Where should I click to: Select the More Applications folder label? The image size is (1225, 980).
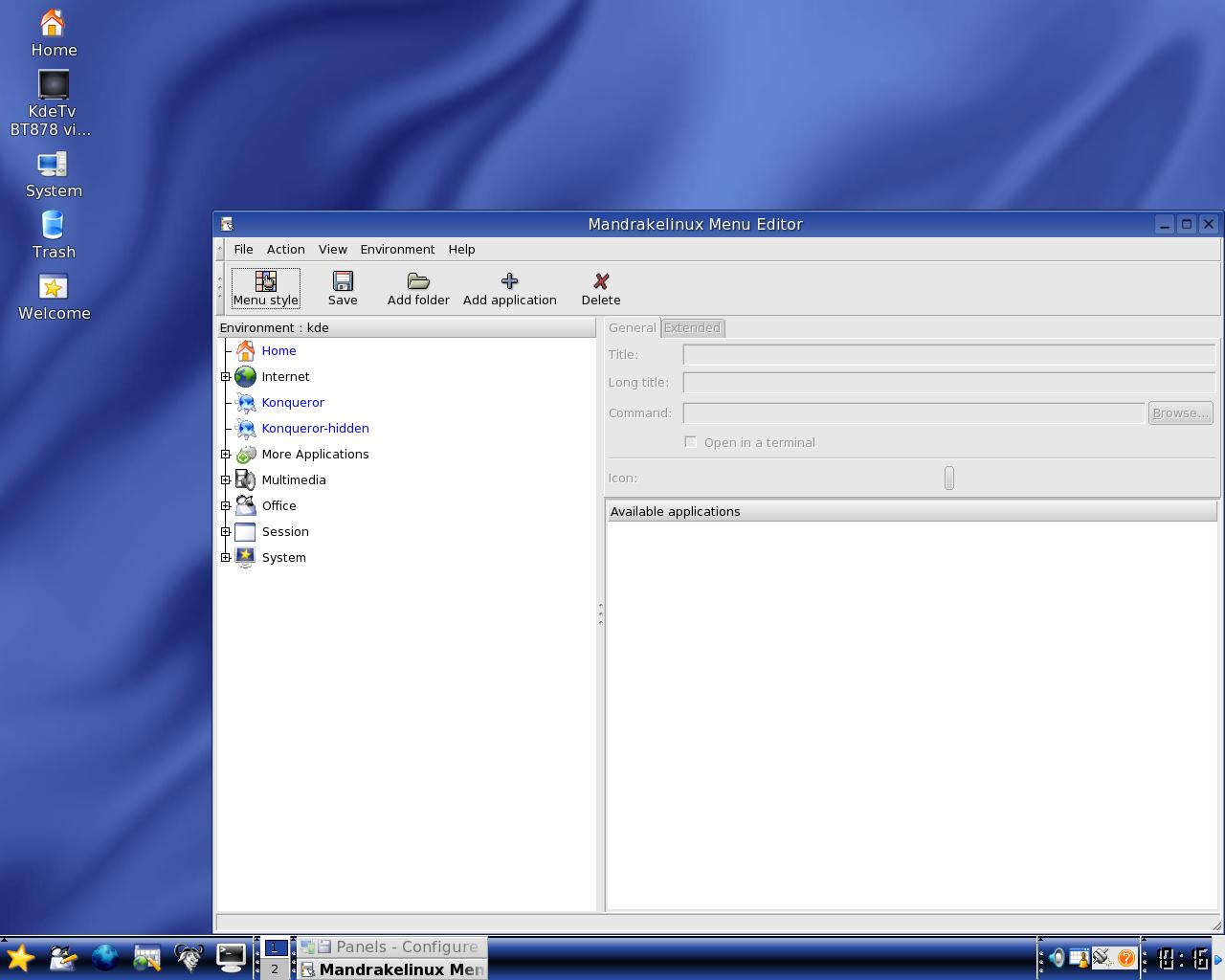[x=315, y=454]
